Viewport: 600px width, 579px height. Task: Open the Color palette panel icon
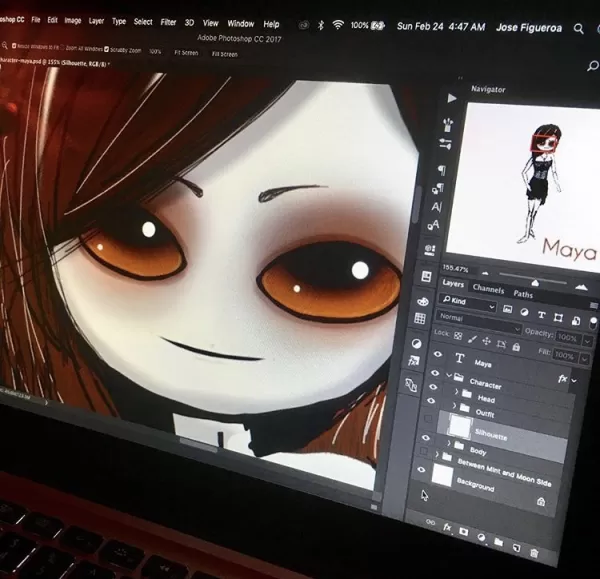coord(423,302)
